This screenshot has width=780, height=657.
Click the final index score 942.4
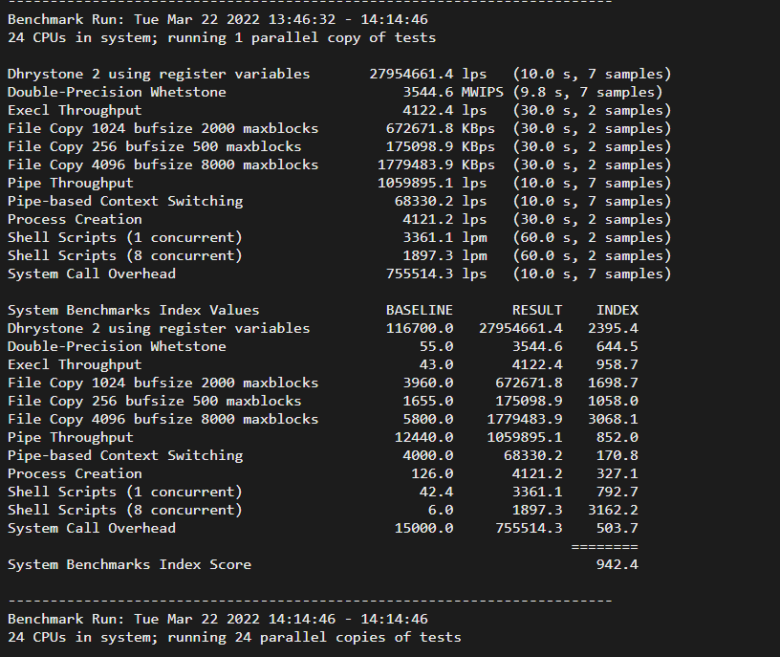[617, 565]
